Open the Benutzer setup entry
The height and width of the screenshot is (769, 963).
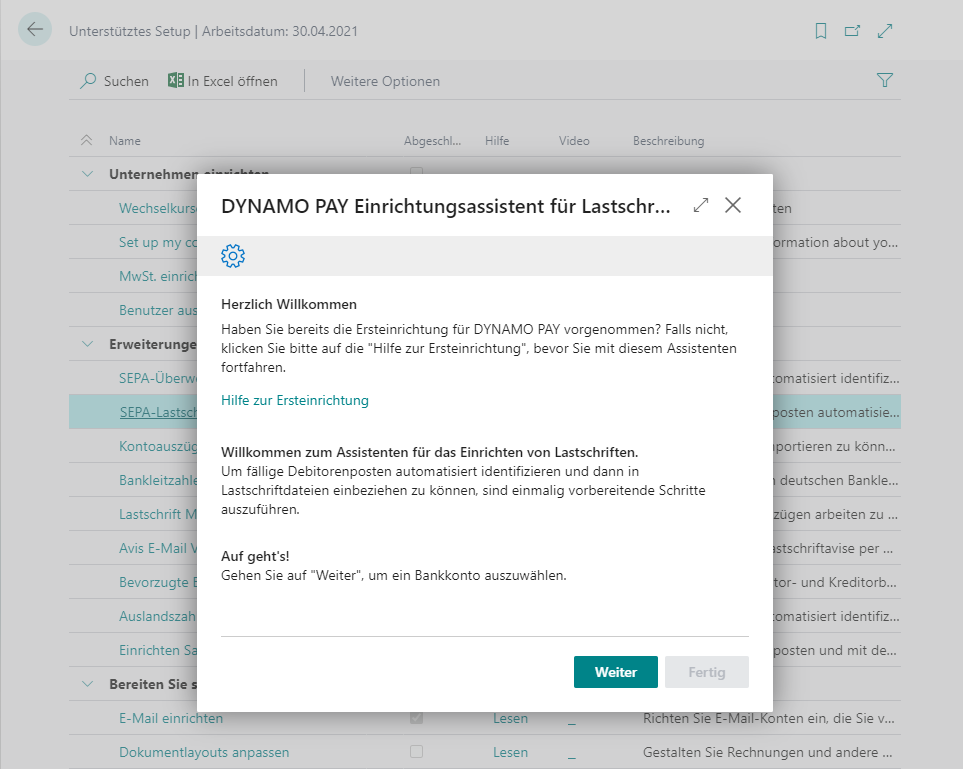158,310
